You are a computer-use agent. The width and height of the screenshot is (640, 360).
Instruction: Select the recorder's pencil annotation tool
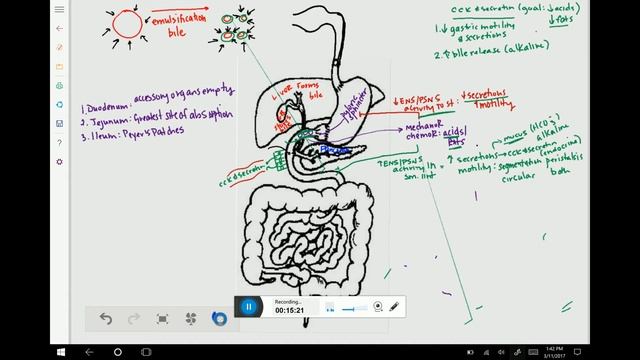point(394,306)
